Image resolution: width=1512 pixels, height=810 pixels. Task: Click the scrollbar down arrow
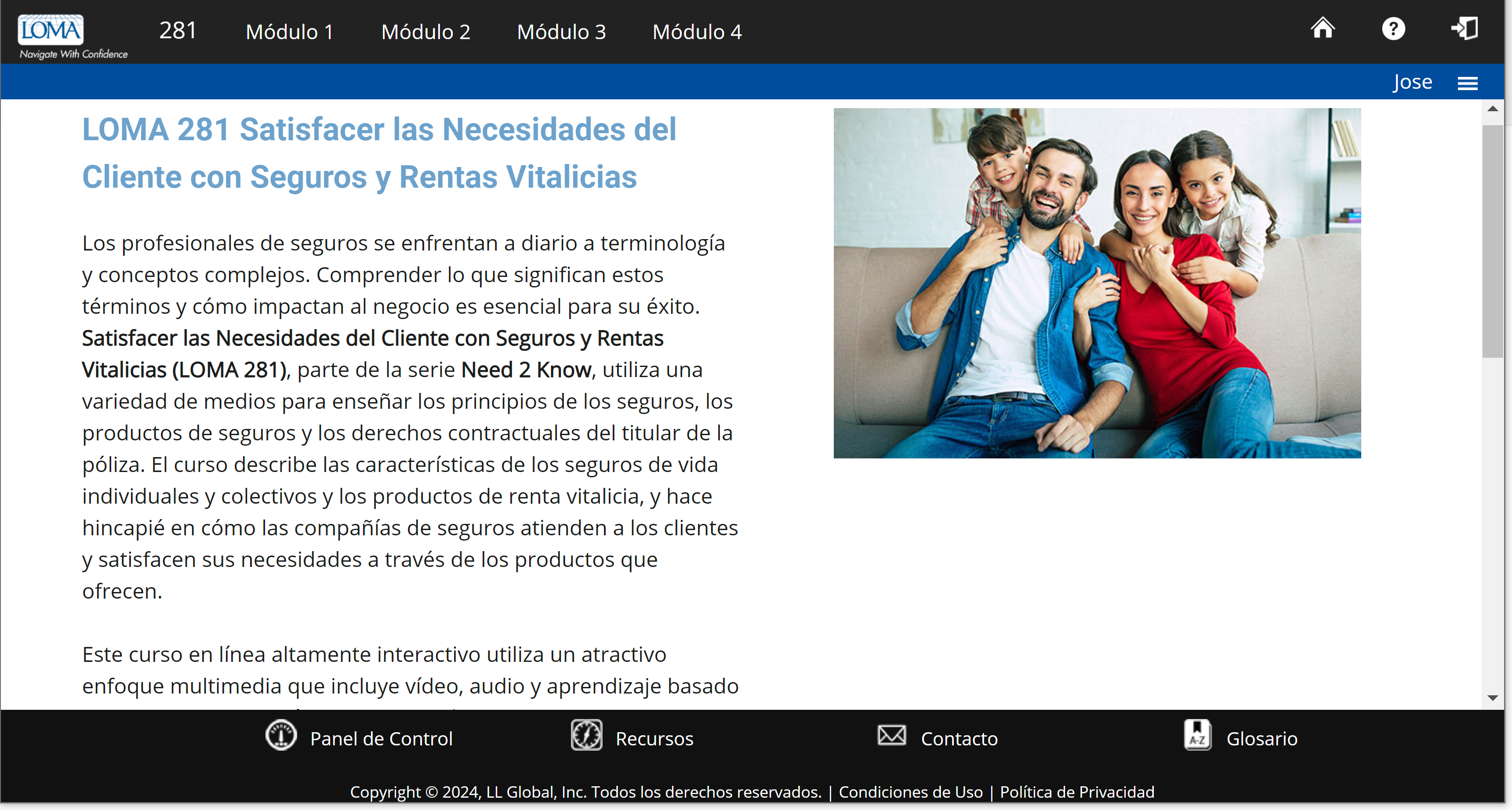click(1493, 698)
